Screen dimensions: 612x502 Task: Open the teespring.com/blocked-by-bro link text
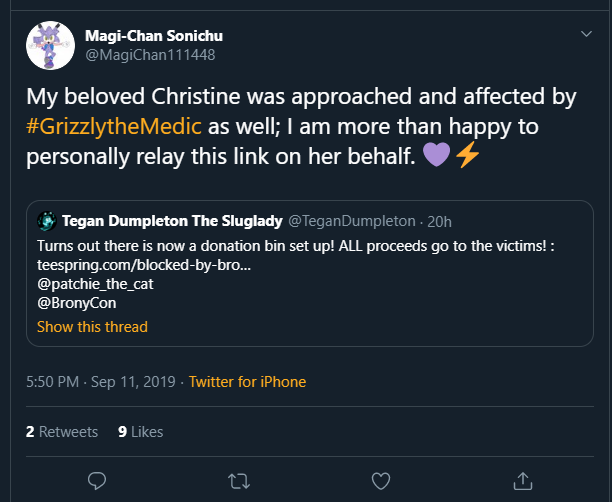coord(144,265)
